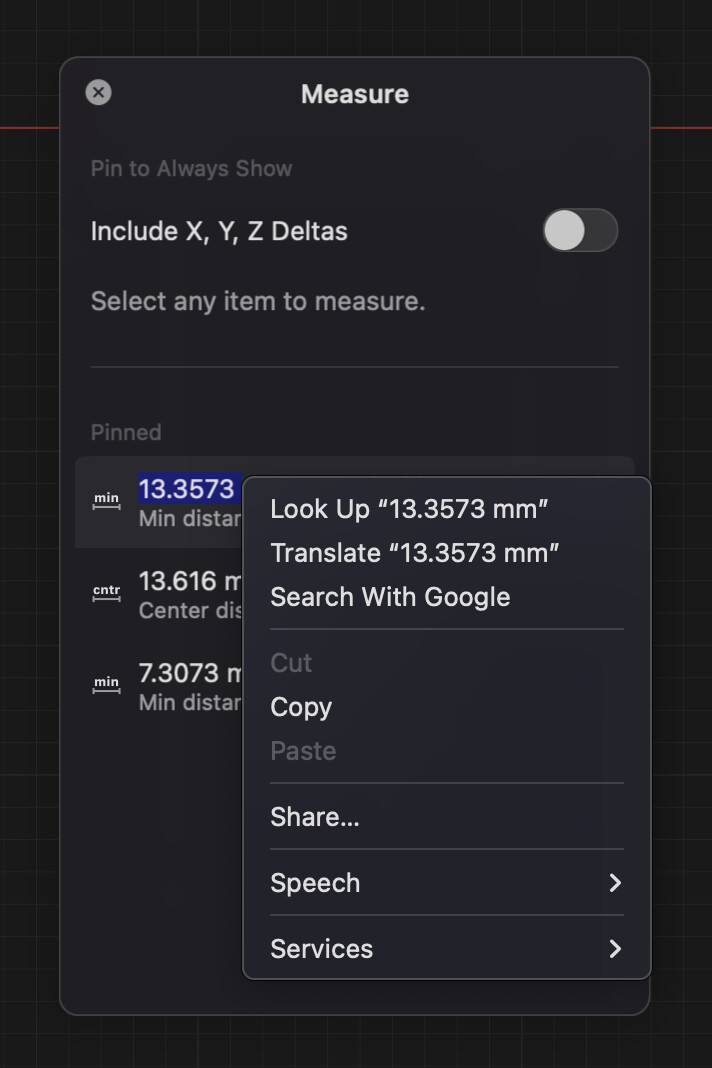Choose Translate "13.3573 mm"

pos(414,553)
